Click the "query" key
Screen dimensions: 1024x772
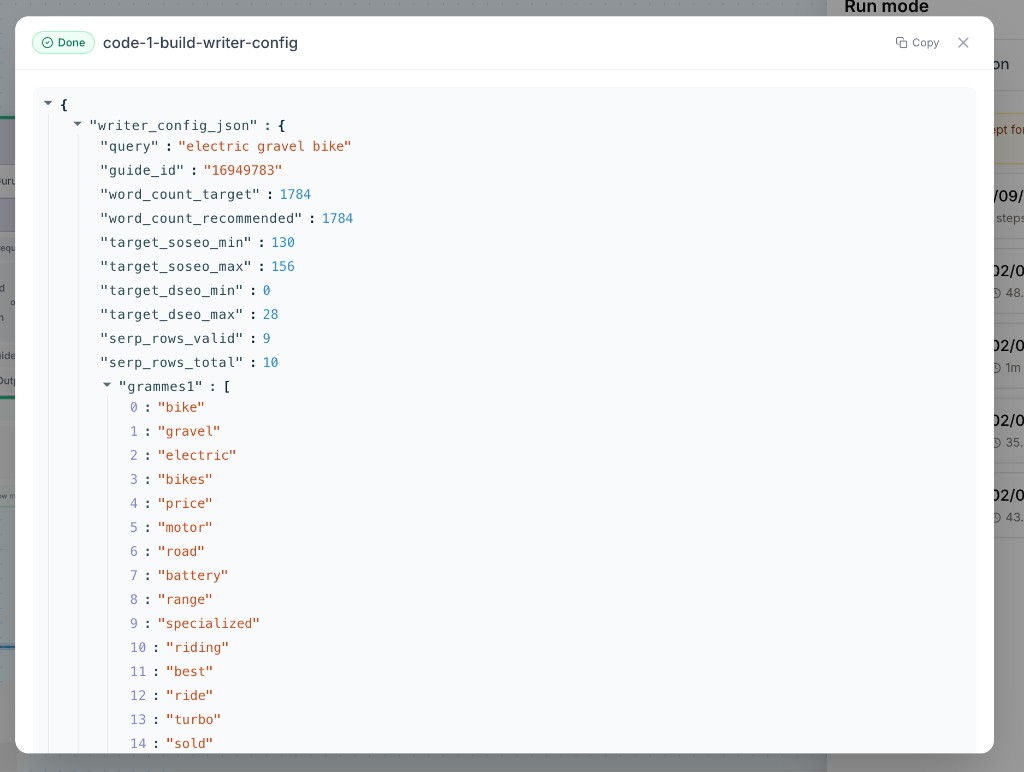(x=129, y=146)
